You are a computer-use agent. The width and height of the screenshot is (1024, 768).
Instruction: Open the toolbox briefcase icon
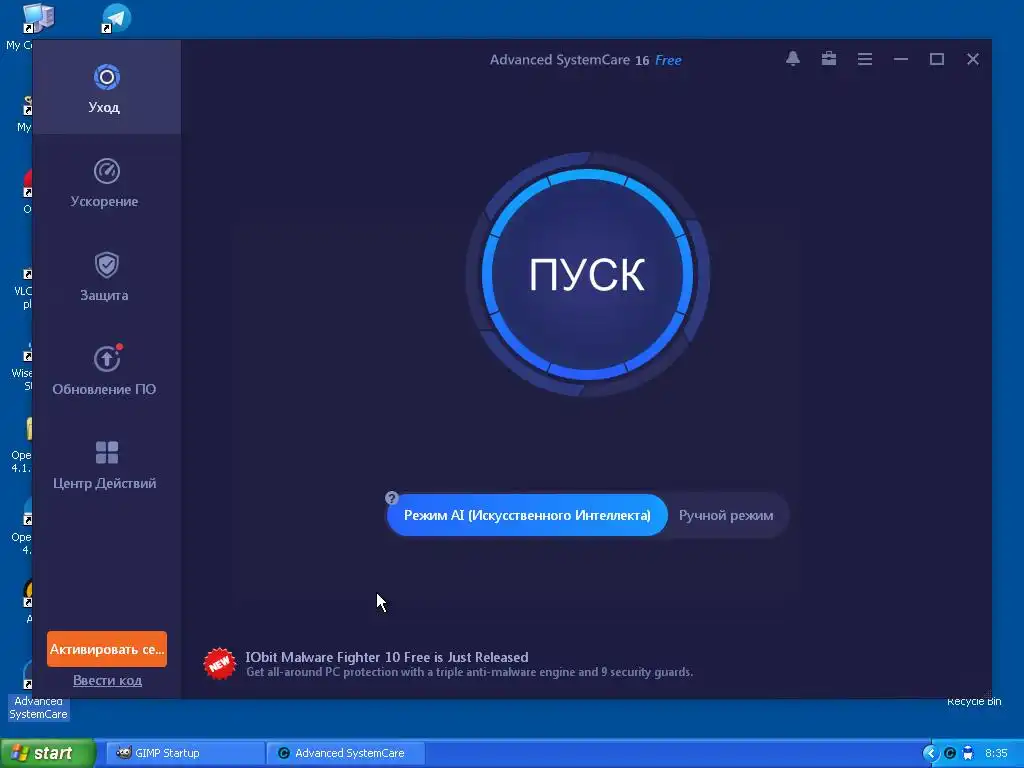[x=829, y=59]
